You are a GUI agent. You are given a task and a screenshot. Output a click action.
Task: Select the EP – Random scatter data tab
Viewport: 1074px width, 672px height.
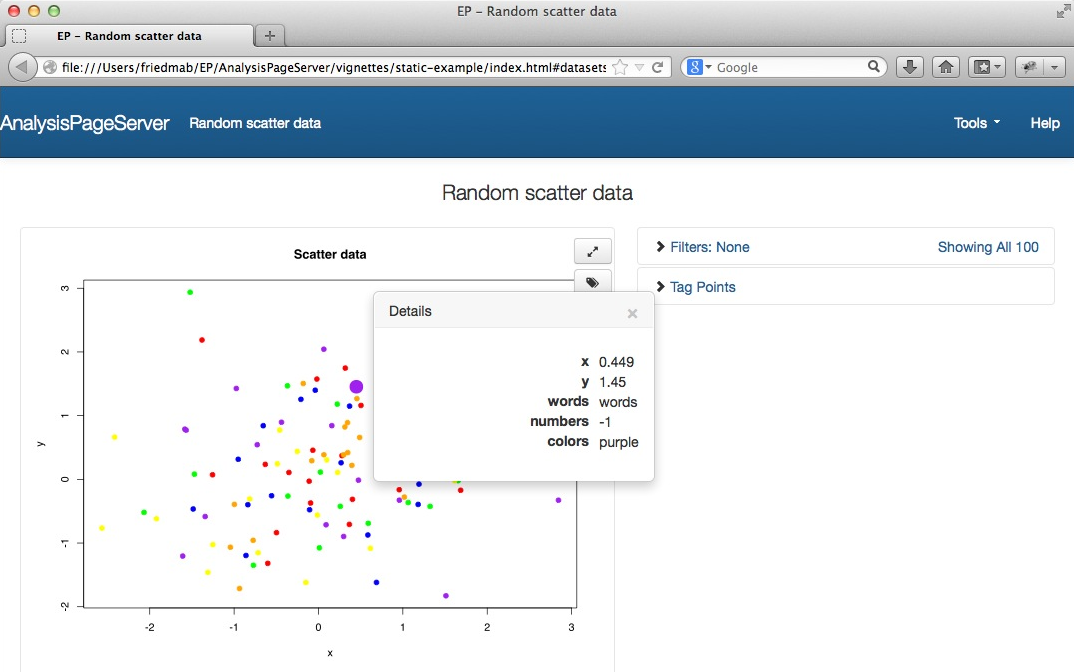pyautogui.click(x=129, y=36)
